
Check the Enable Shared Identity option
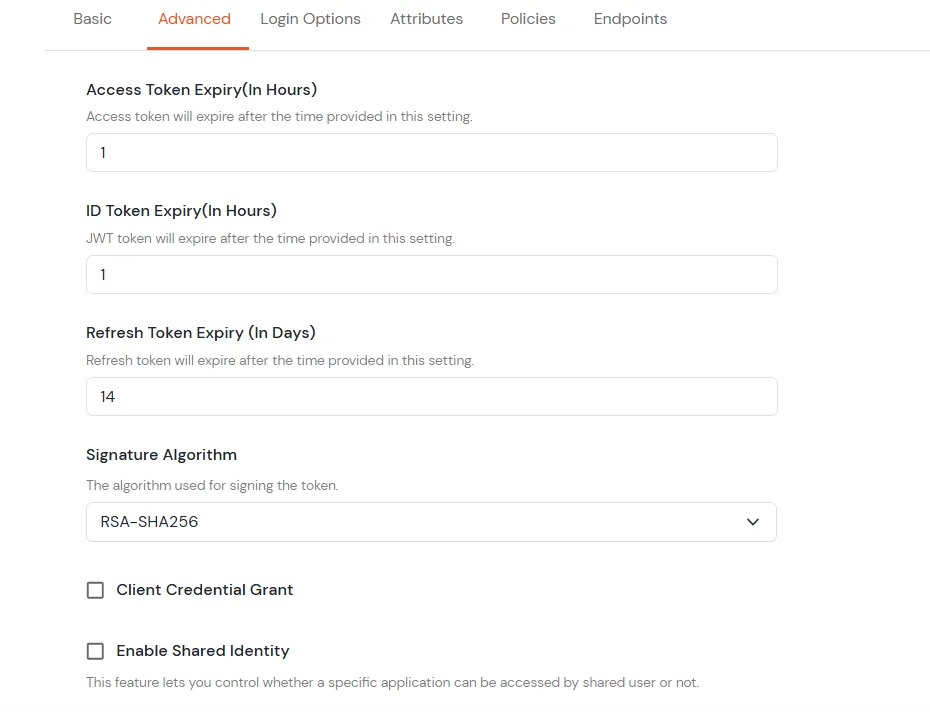(x=95, y=651)
